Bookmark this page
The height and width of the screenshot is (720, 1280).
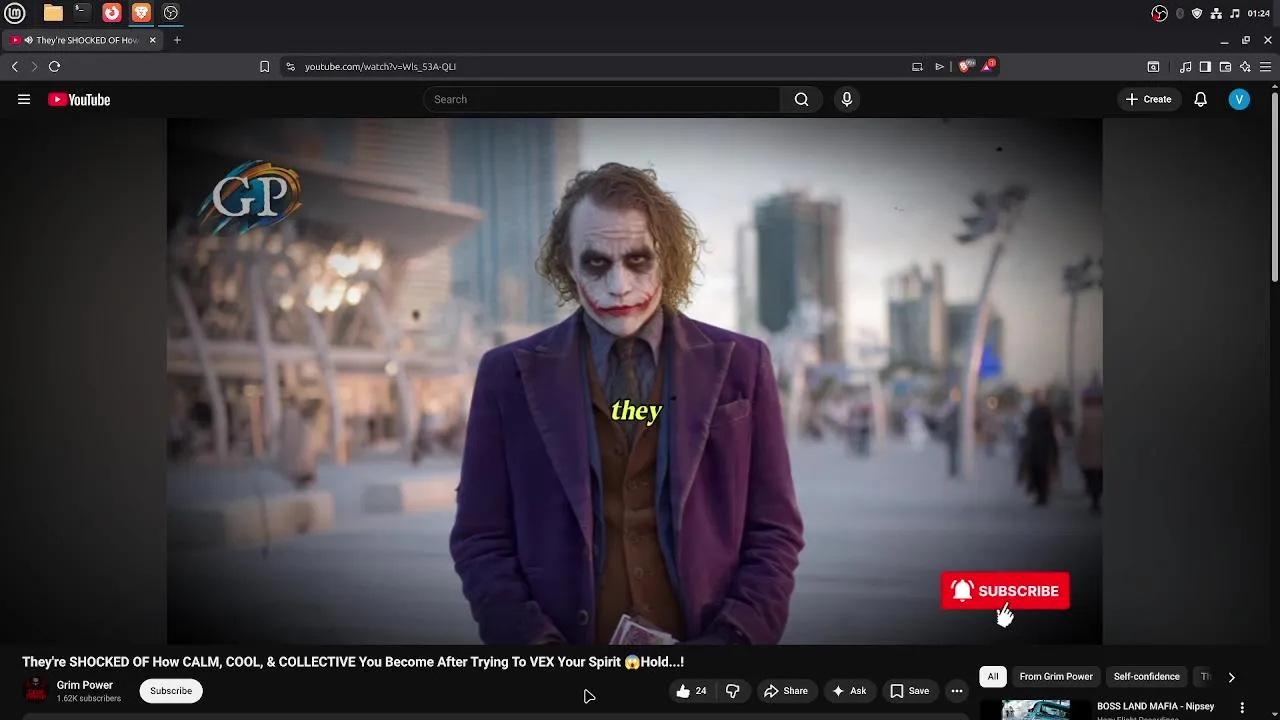pyautogui.click(x=264, y=66)
